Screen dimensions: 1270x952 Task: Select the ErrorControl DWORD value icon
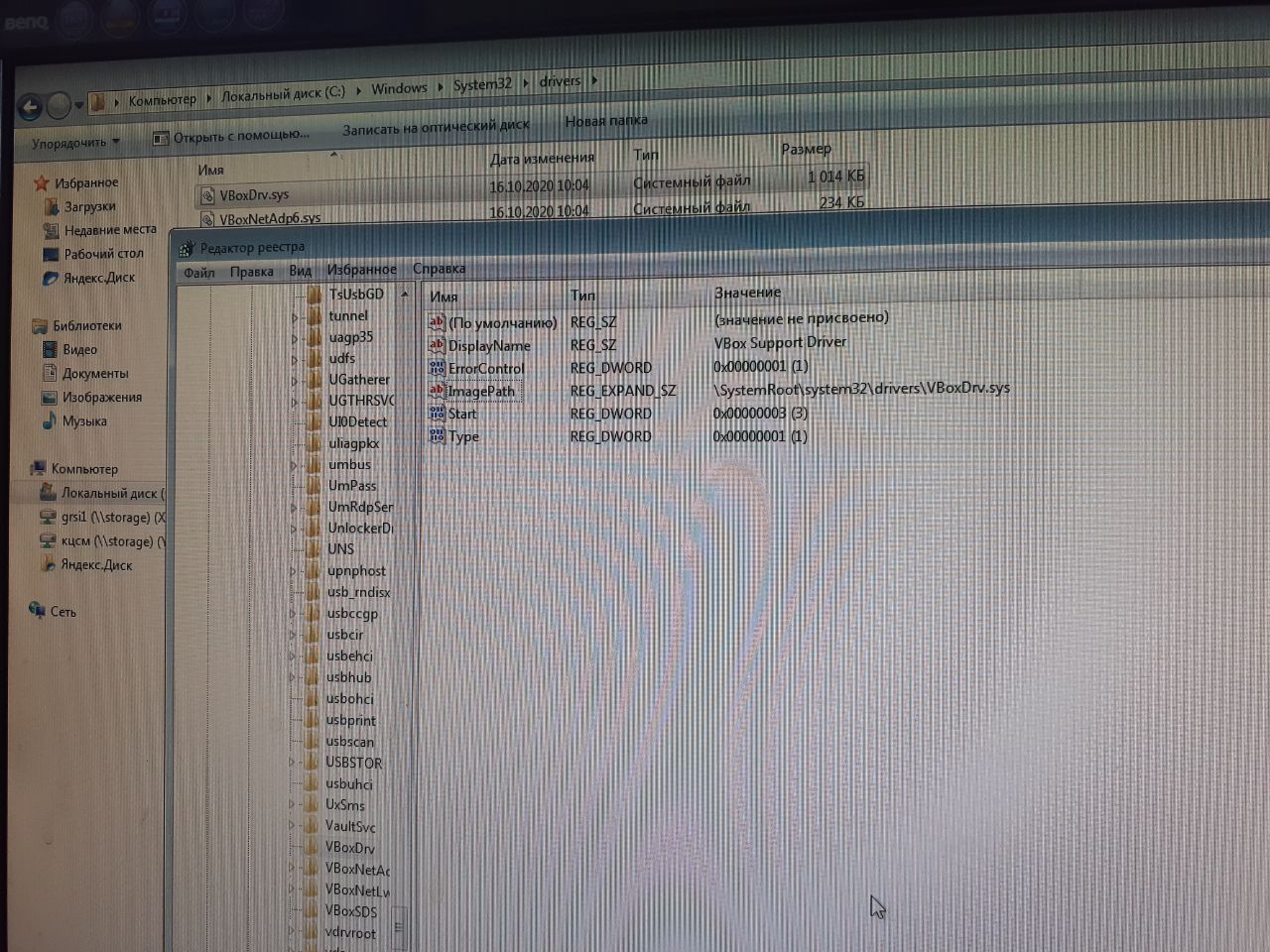pyautogui.click(x=437, y=368)
